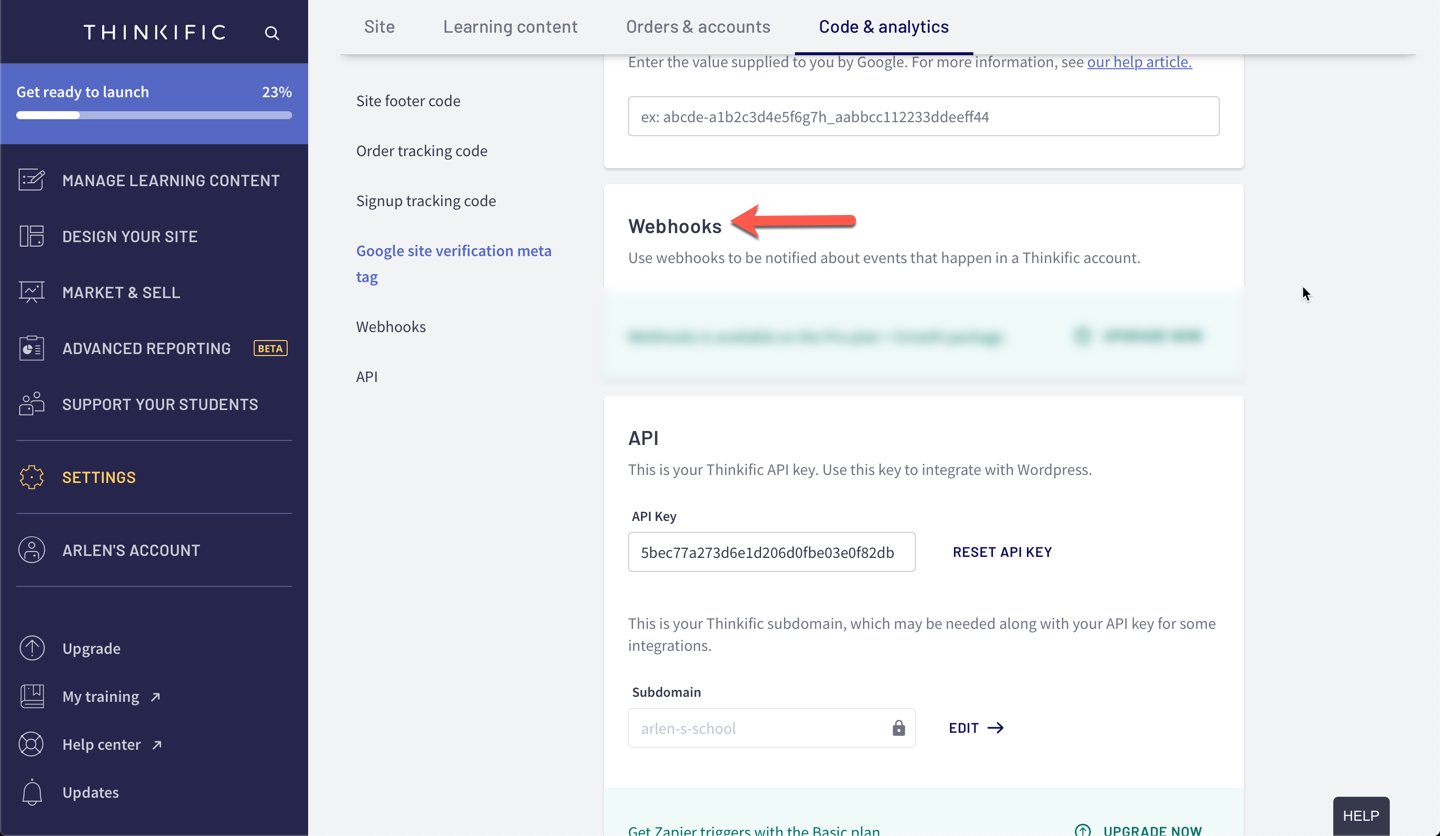Click the Help center lifebuoy icon

tap(32, 744)
